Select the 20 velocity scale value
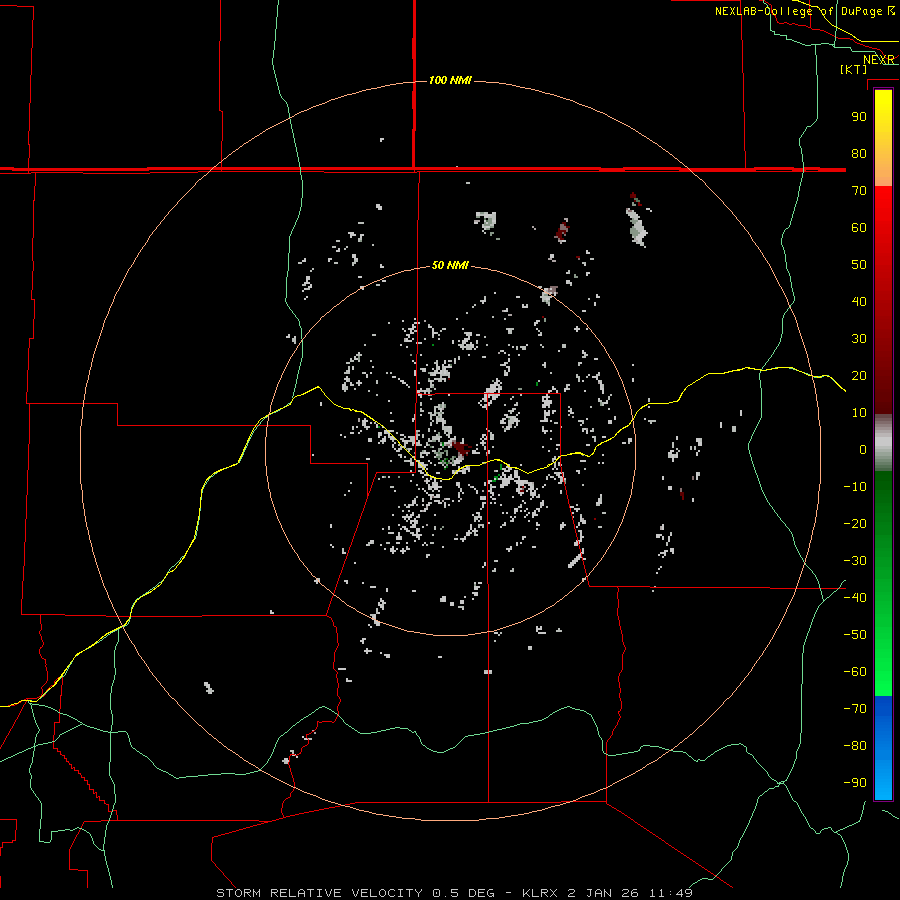Image resolution: width=900 pixels, height=900 pixels. [x=859, y=375]
